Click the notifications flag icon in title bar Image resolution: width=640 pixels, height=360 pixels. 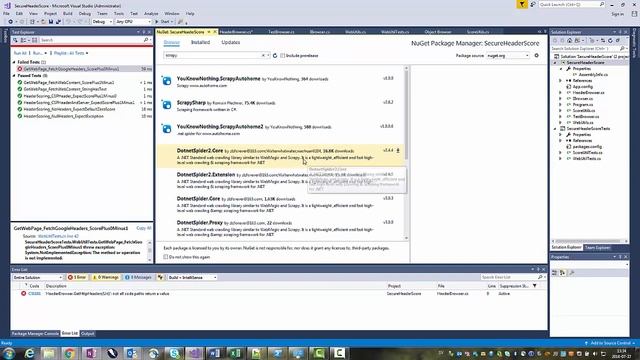click(x=522, y=4)
